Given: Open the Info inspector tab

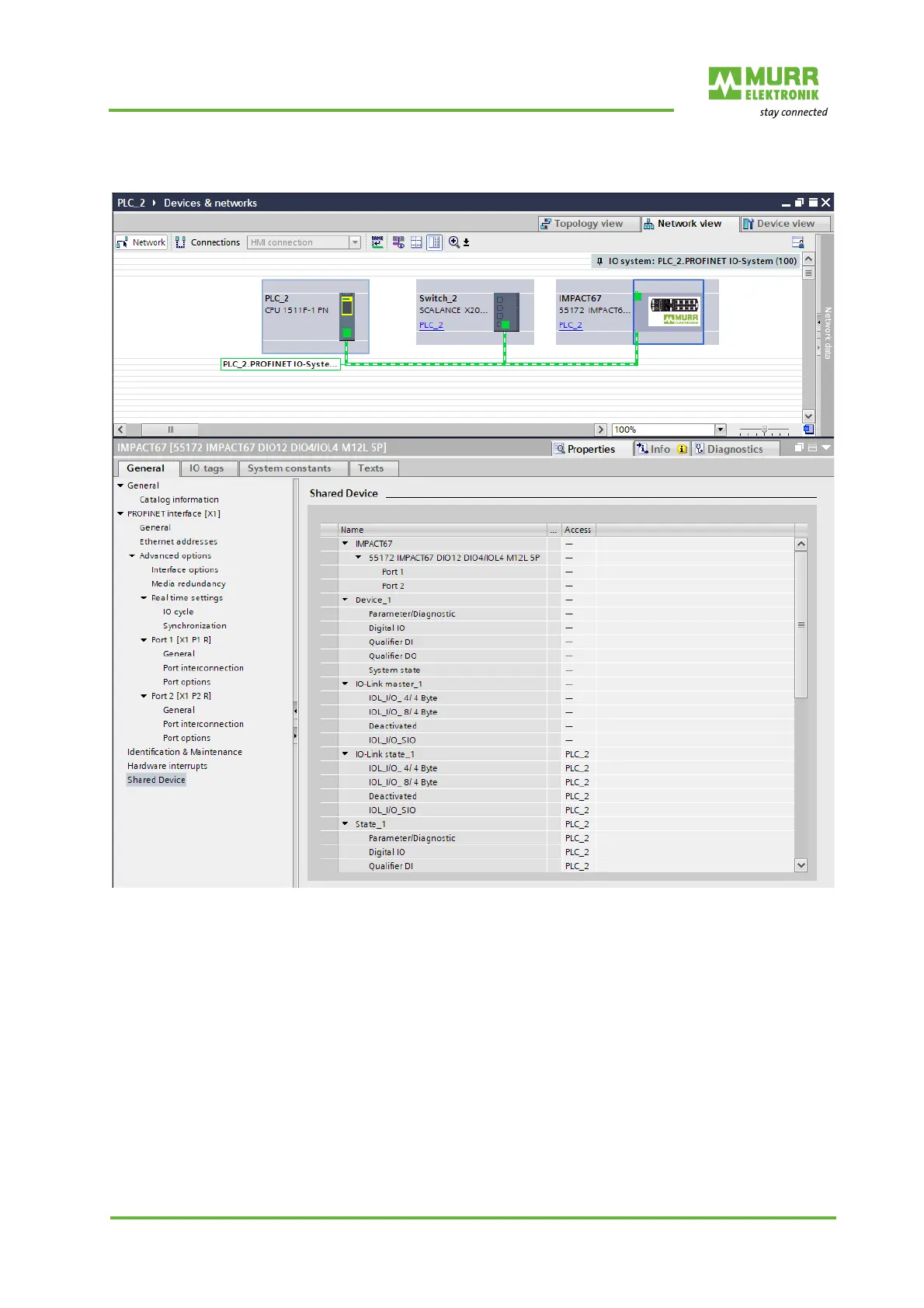Looking at the screenshot, I should (x=662, y=449).
